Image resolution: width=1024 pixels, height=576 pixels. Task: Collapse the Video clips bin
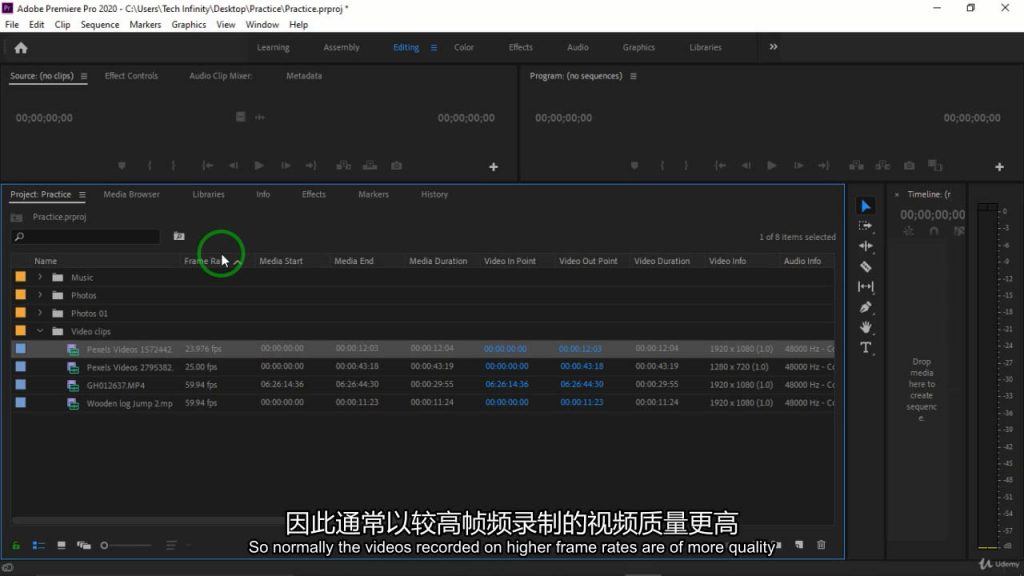coord(40,331)
